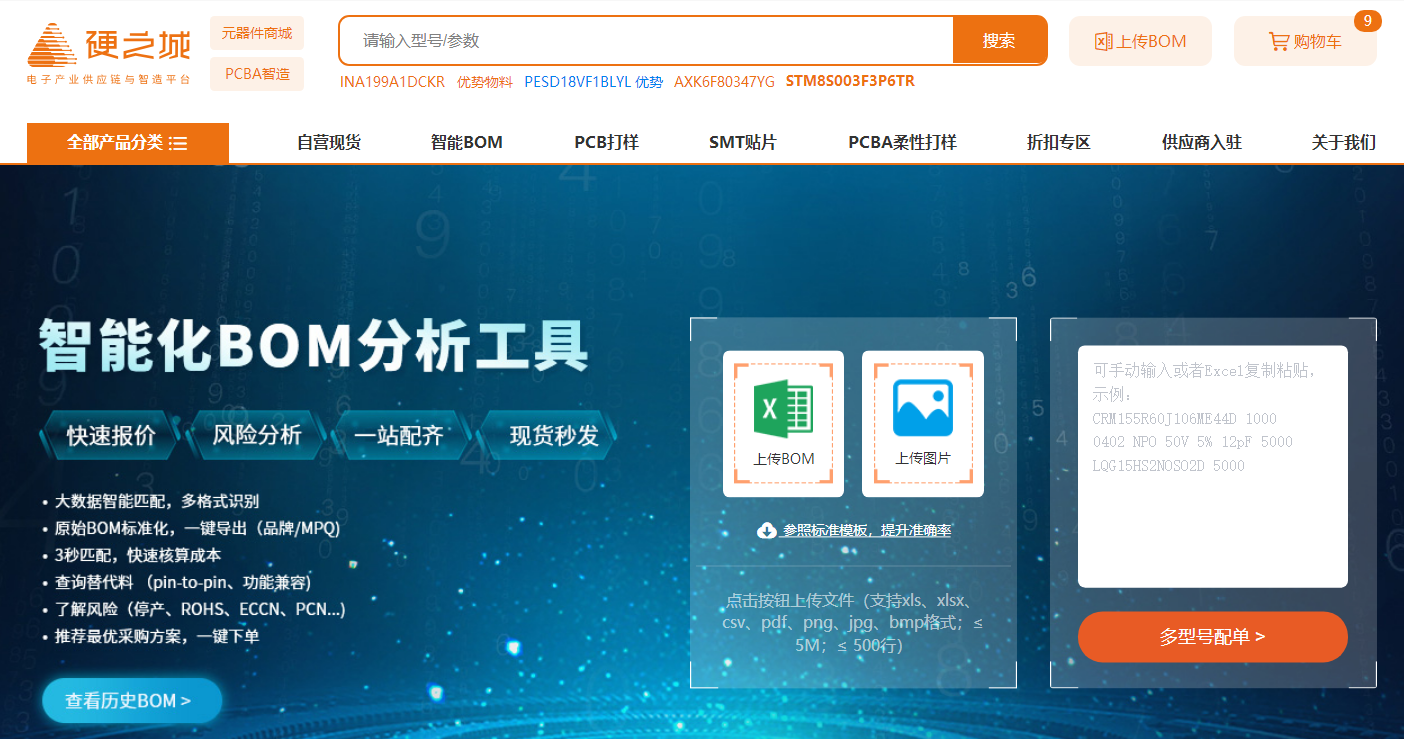Click the Excel 上传BOM icon
This screenshot has height=739, width=1404.
click(783, 408)
